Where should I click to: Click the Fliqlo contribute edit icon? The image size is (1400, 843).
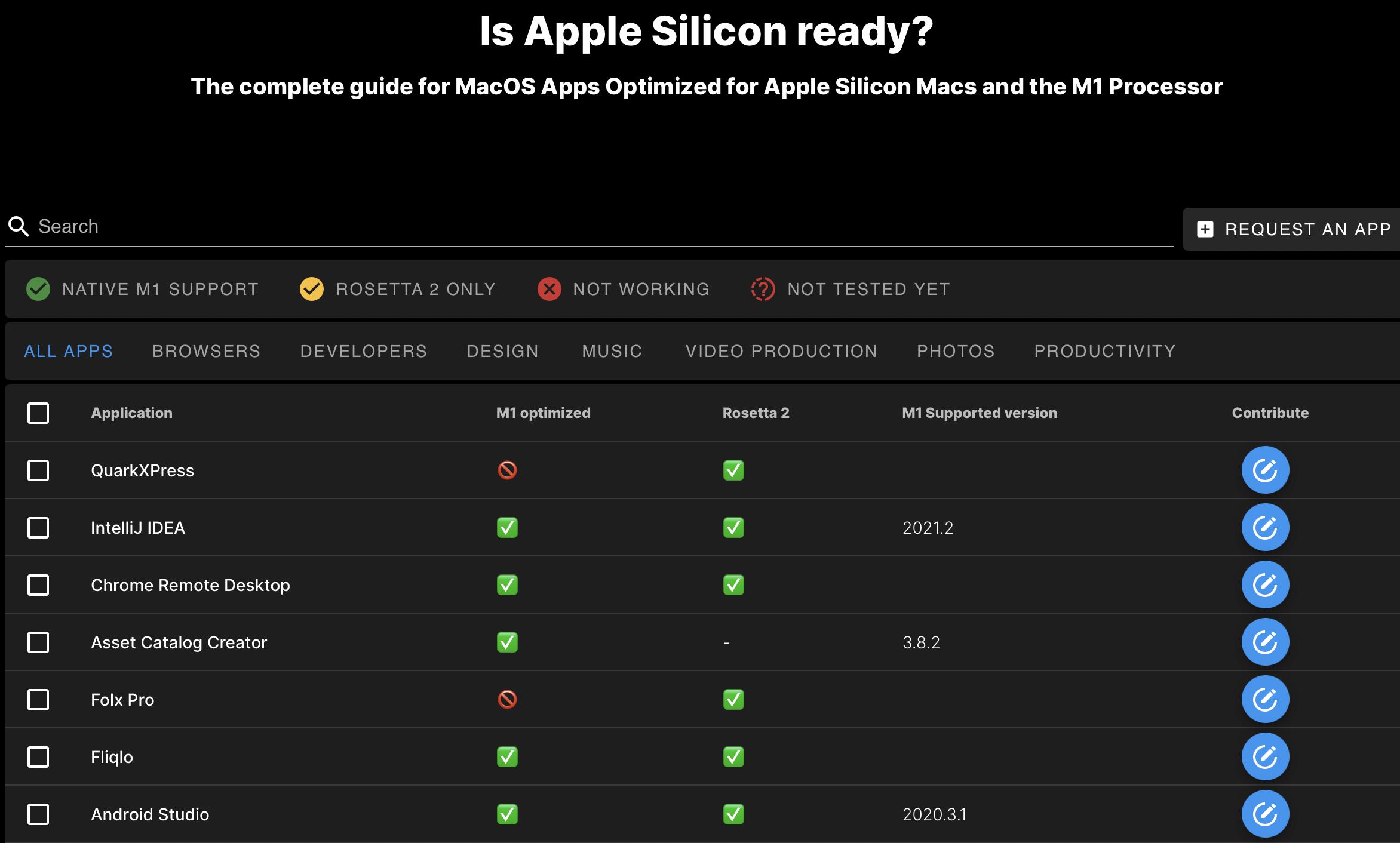tap(1265, 756)
